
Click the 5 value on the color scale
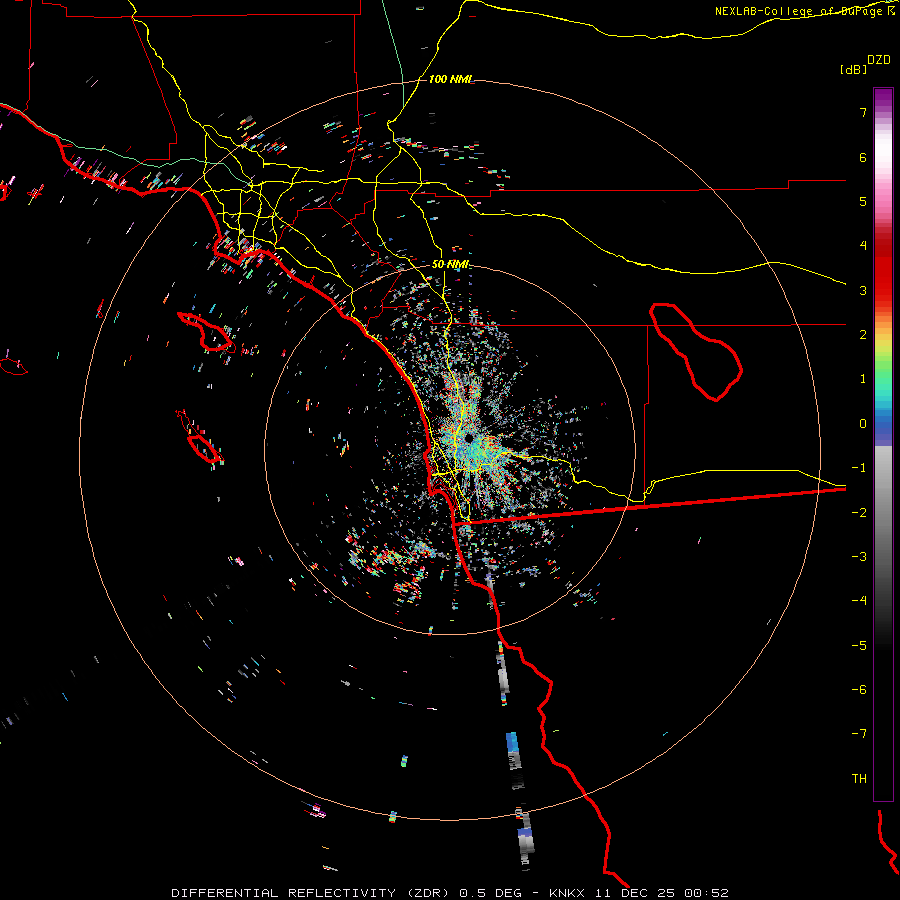point(863,201)
